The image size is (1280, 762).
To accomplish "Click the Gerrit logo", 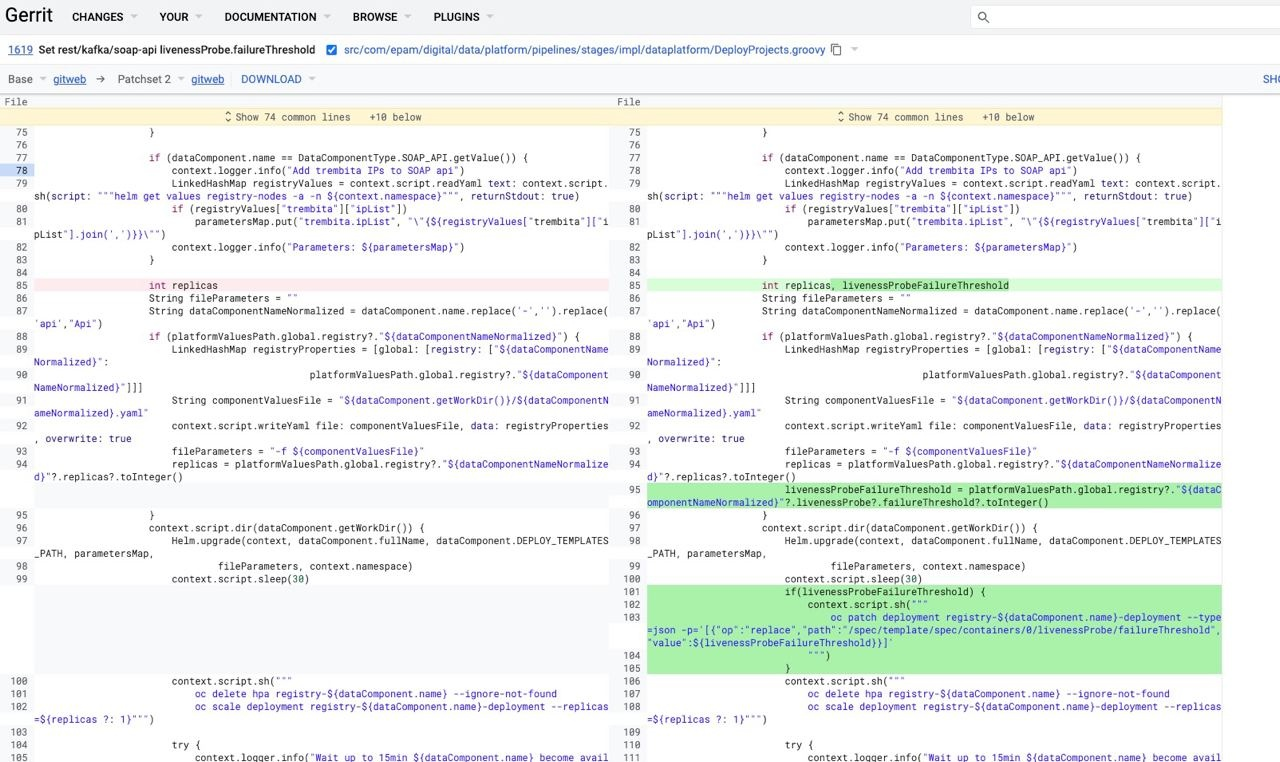I will (x=30, y=15).
